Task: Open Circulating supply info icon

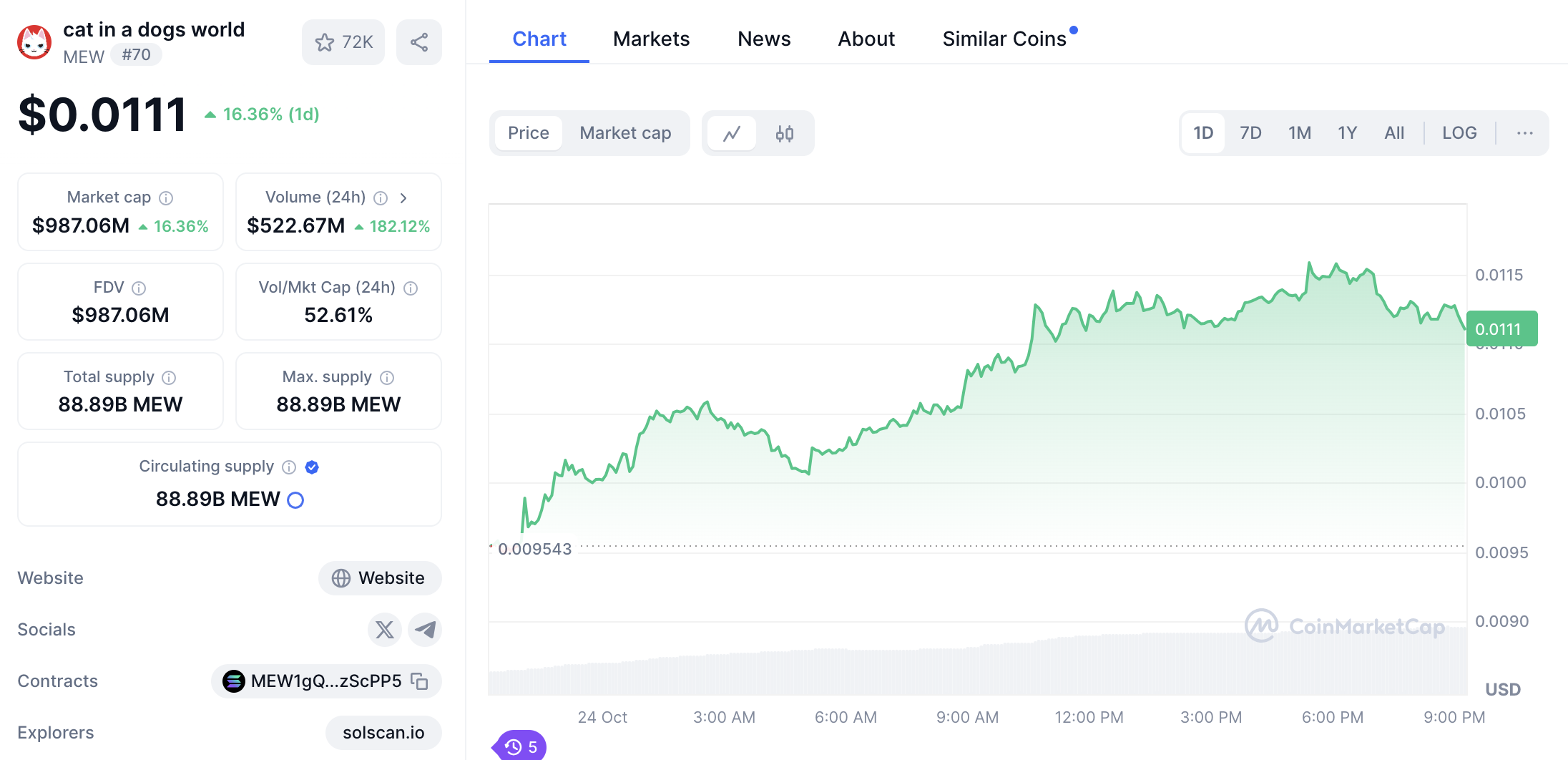Action: [x=289, y=467]
